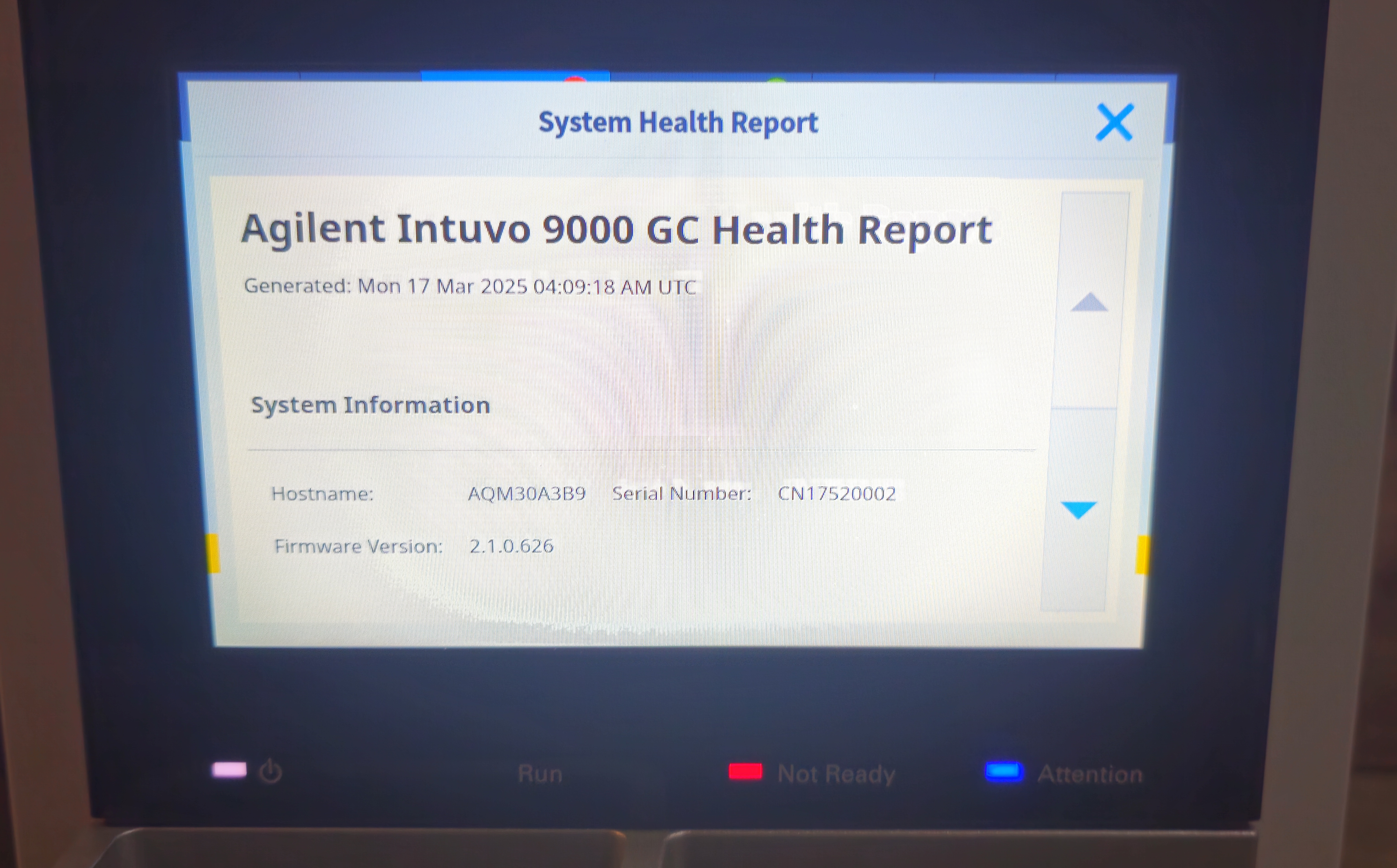
Task: Select the Agilent Intuvo 9000 GC Health Report heading
Action: pyautogui.click(x=617, y=230)
